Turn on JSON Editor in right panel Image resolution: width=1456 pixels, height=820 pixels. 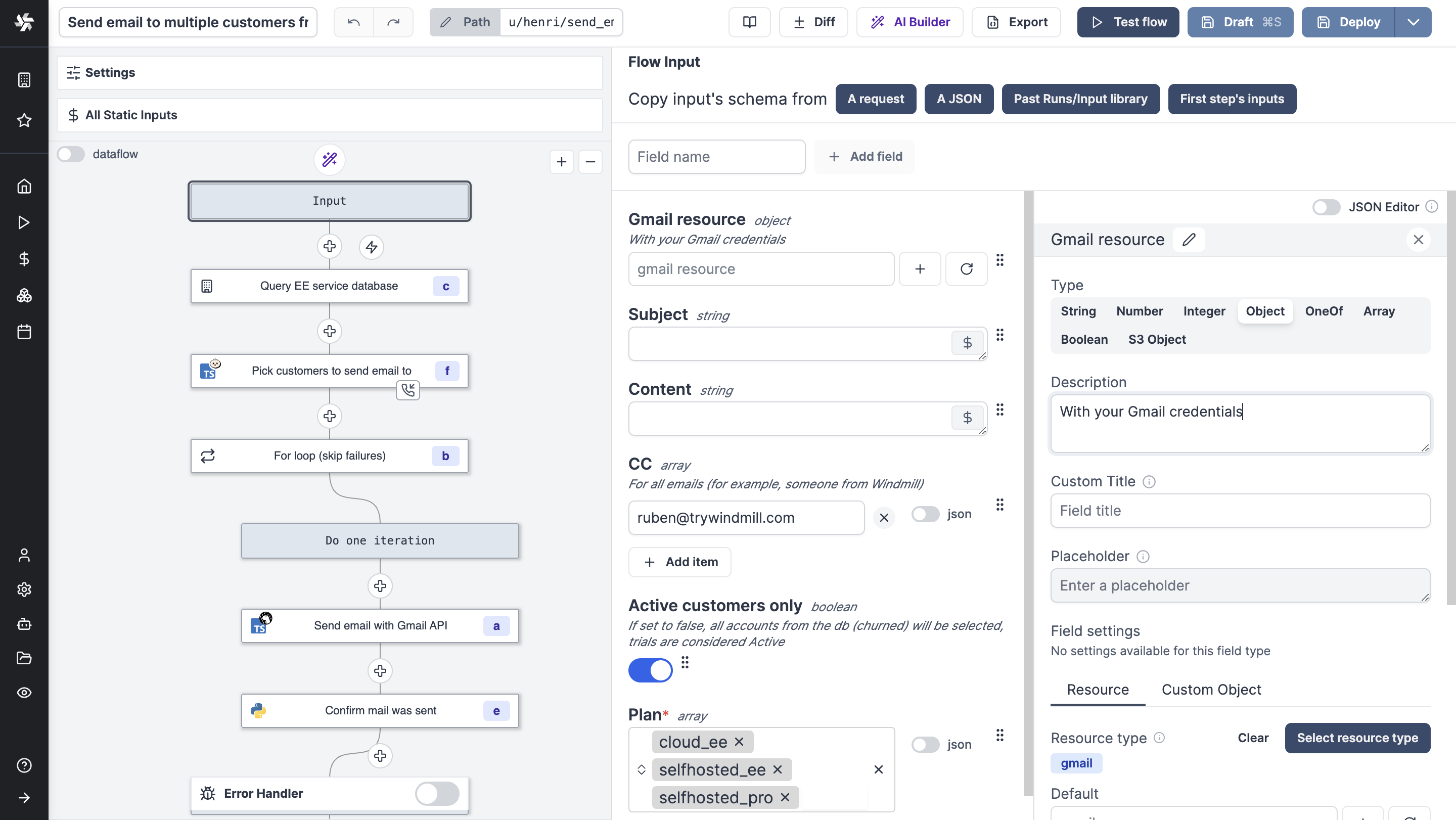point(1326,207)
